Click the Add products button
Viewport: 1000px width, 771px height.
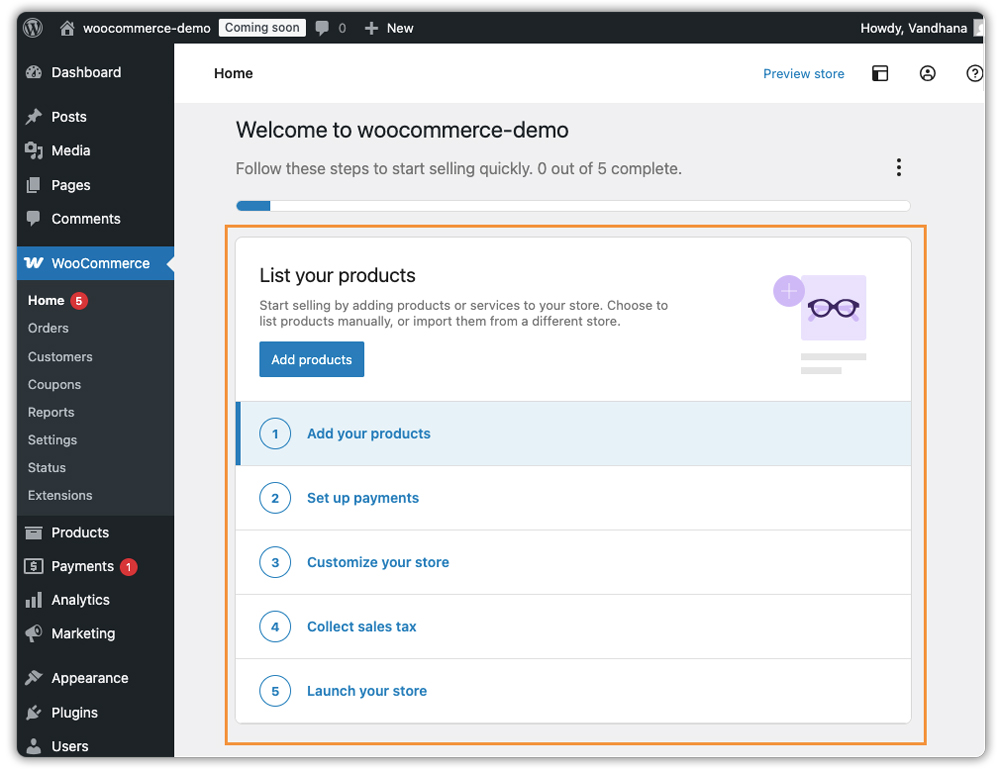311,359
